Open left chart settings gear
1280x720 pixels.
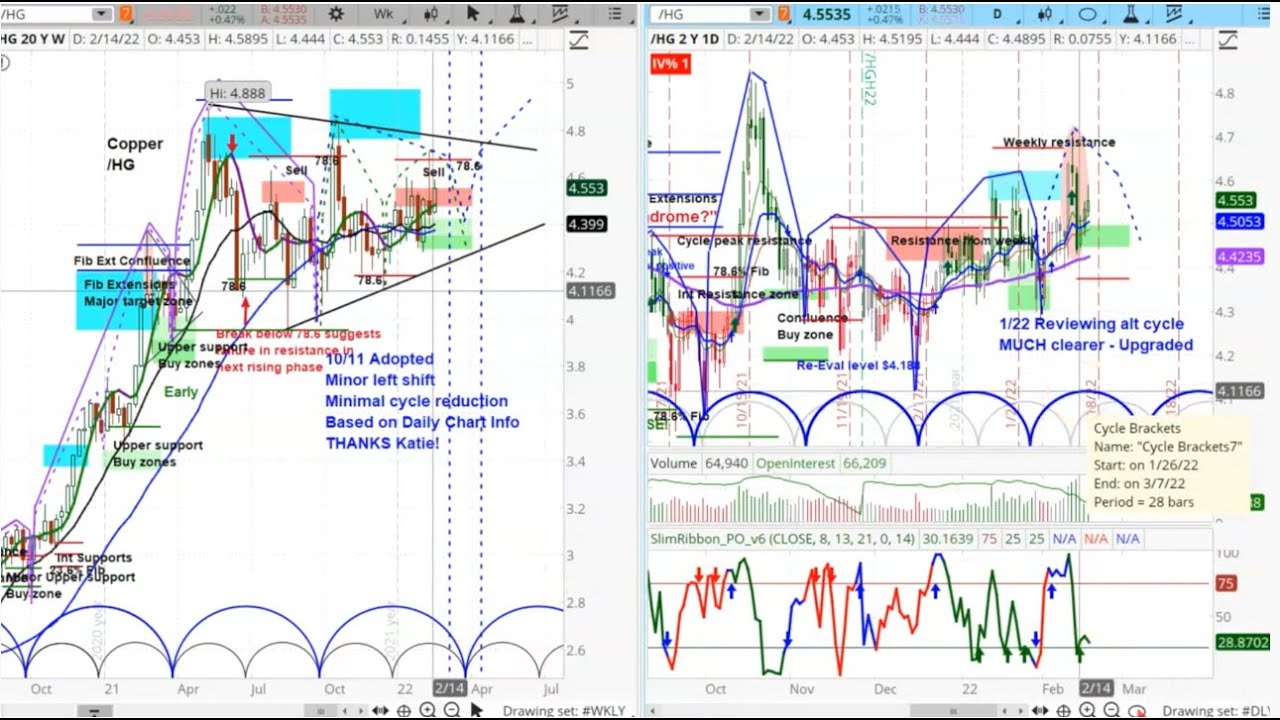(336, 14)
